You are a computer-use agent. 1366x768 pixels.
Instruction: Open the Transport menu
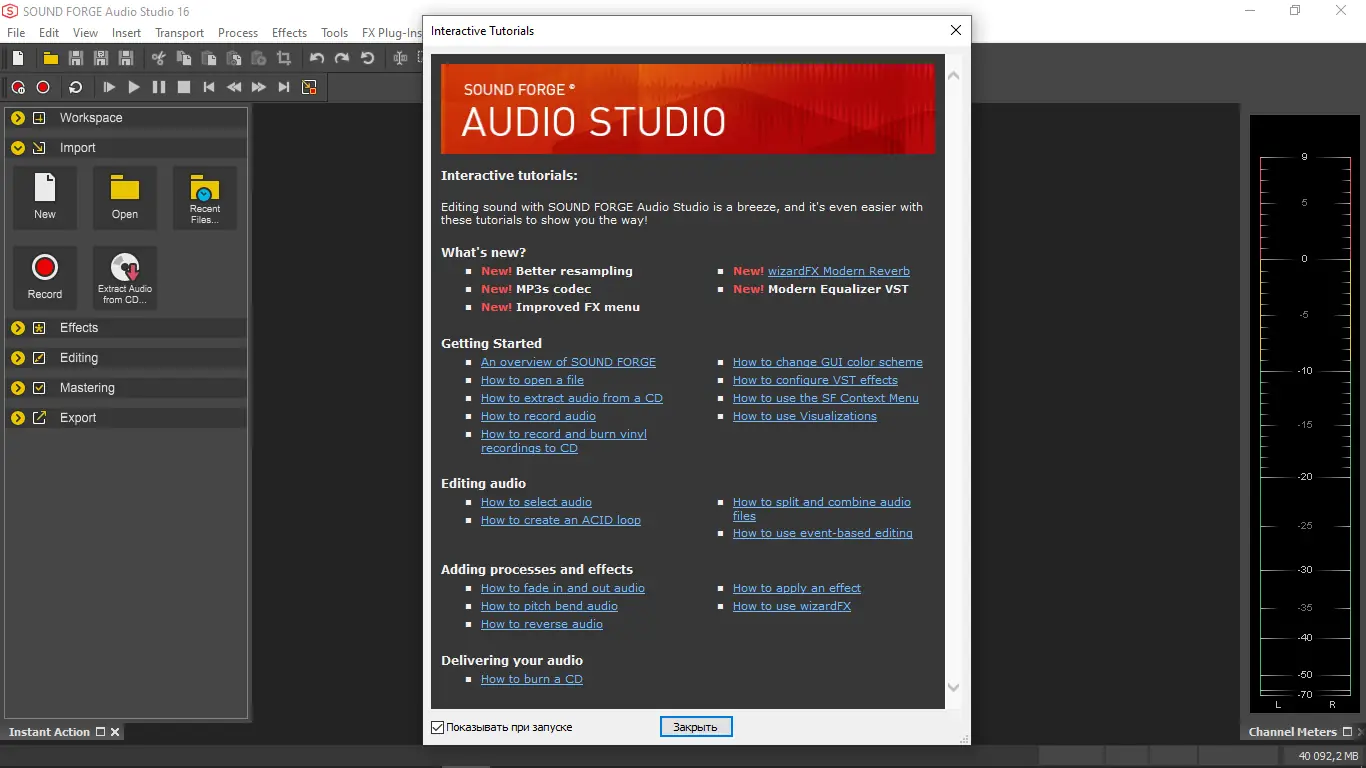pos(180,33)
